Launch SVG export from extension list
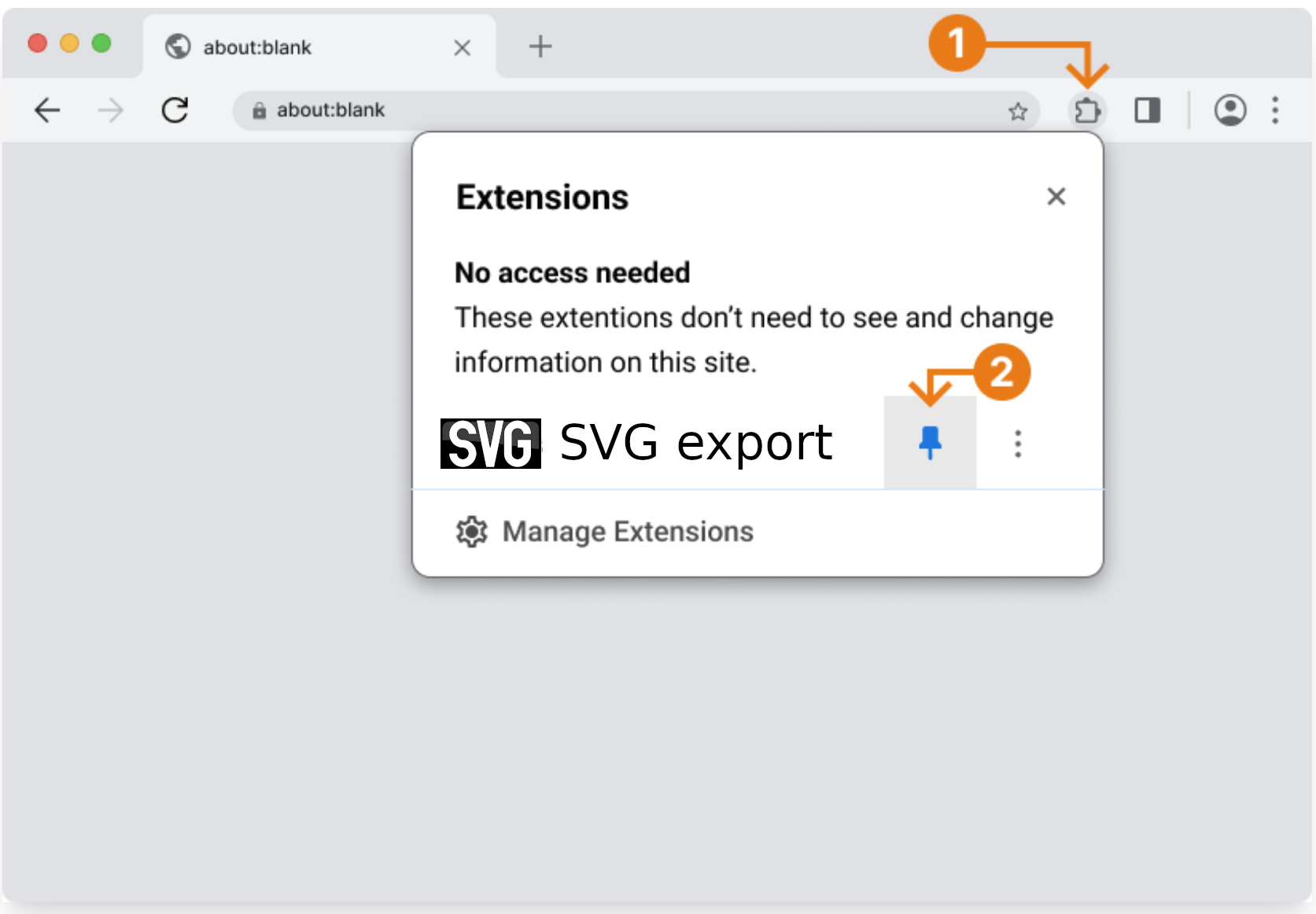Screen dimensions: 1316x914 pos(695,443)
